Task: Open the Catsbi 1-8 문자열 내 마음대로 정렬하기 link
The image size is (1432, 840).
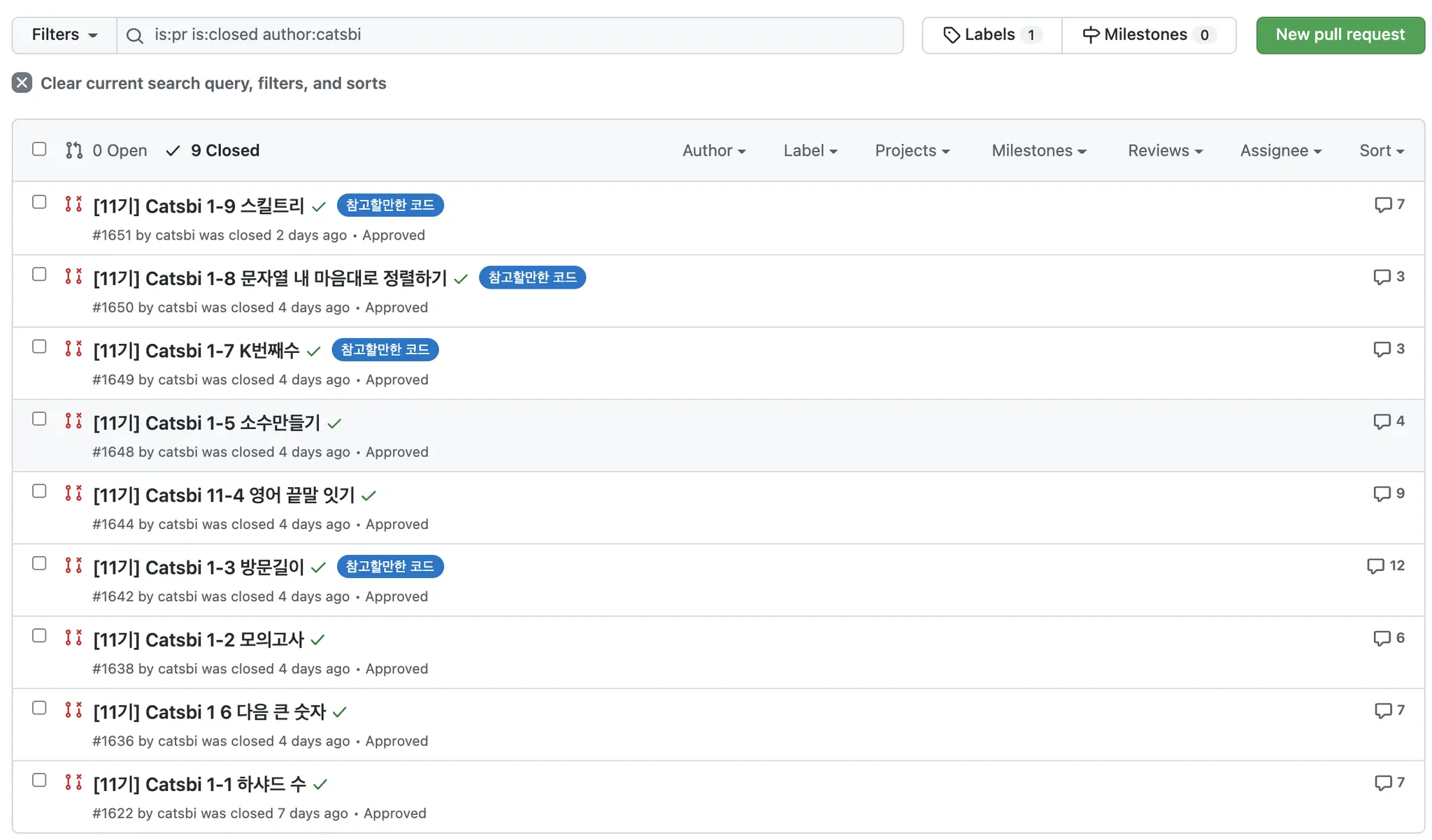Action: click(270, 279)
